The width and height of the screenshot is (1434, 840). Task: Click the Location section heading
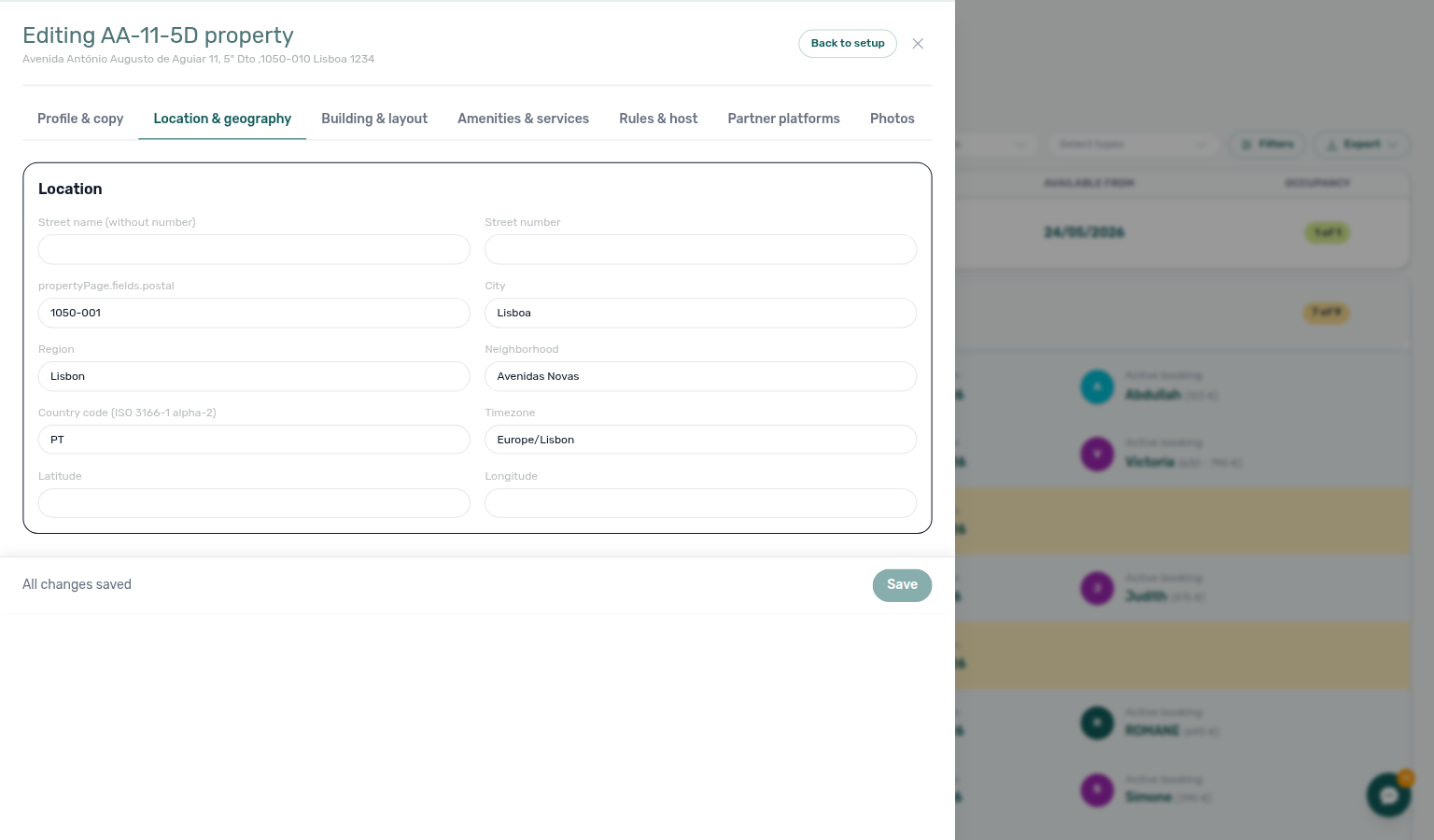click(70, 189)
